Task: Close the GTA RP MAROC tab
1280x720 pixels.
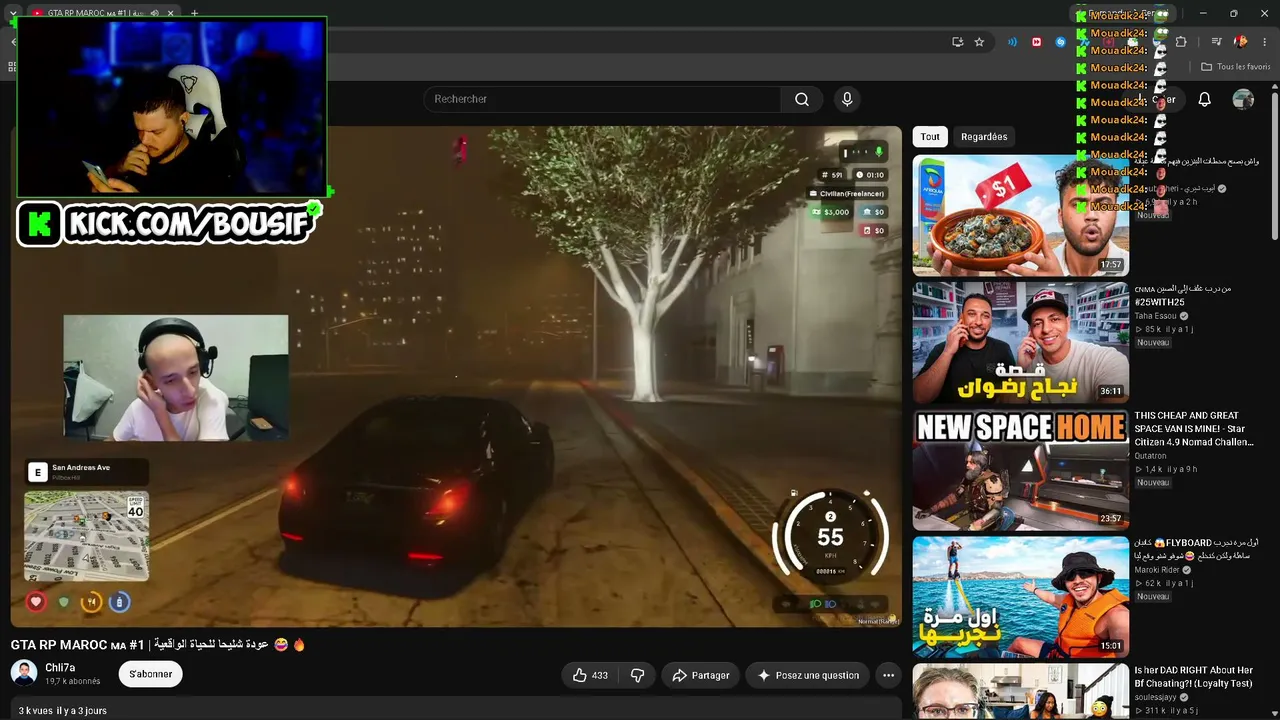Action: [170, 13]
